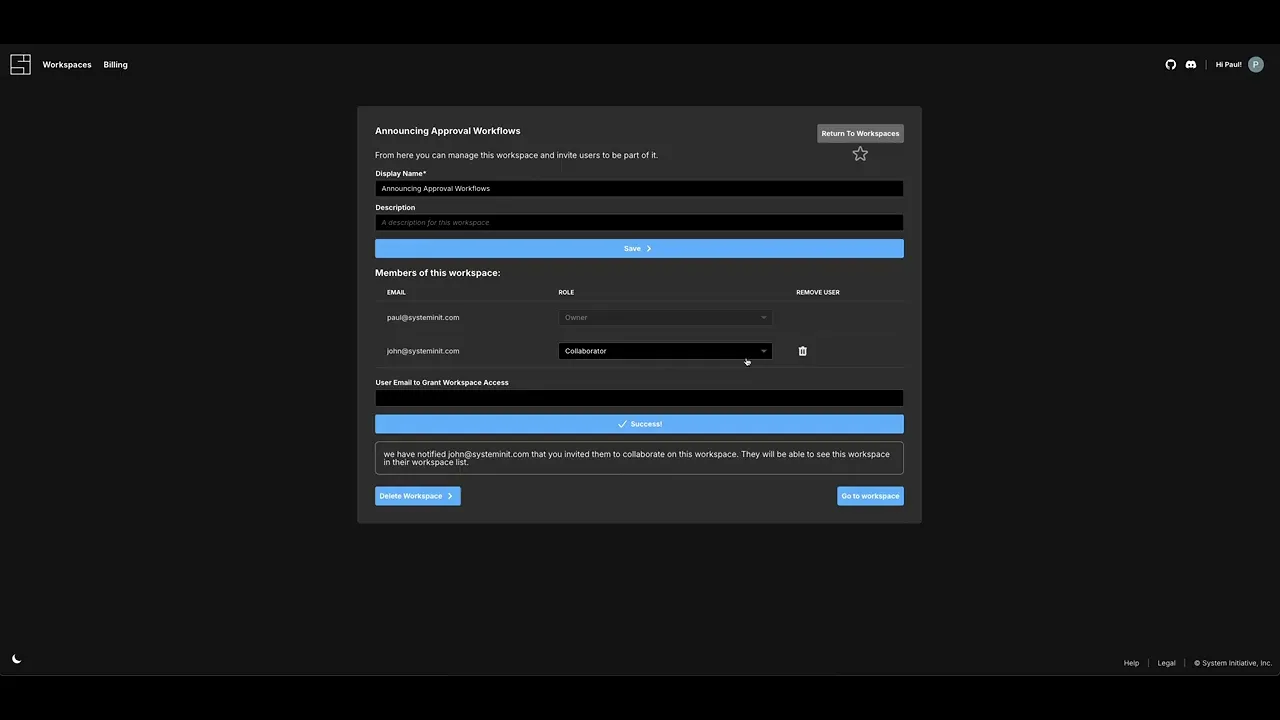Open the Discord icon link
The width and height of the screenshot is (1280, 720).
(1190, 65)
